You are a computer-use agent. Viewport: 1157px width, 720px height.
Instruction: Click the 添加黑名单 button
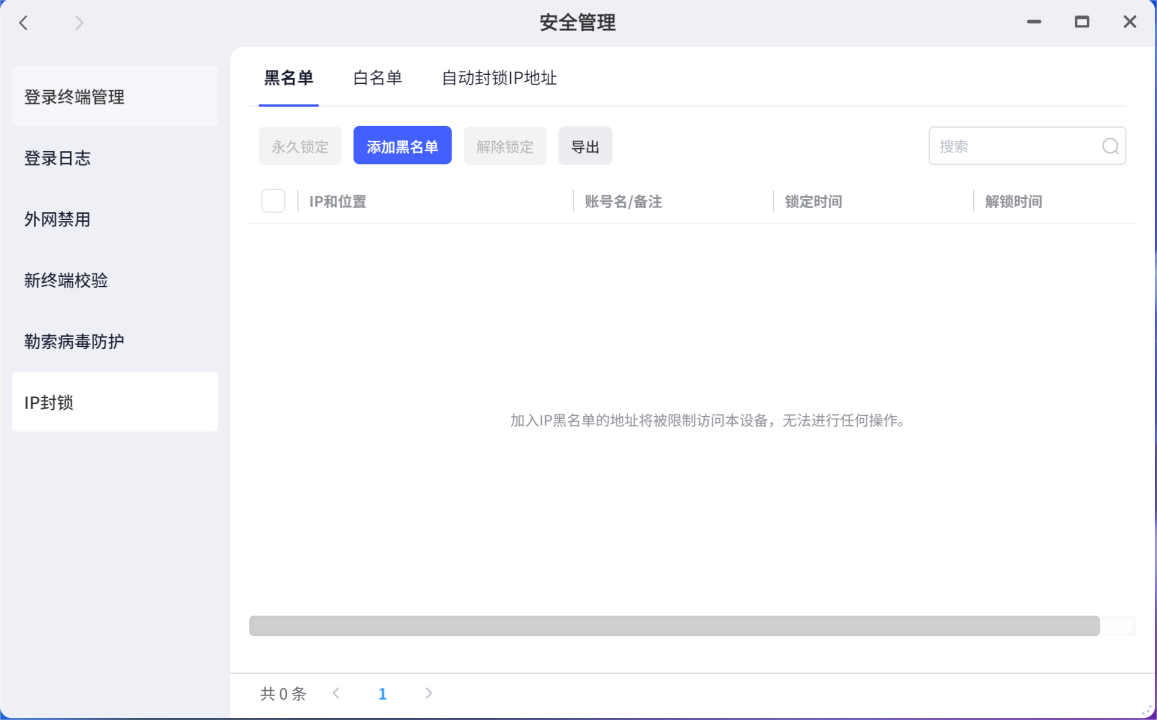click(402, 146)
